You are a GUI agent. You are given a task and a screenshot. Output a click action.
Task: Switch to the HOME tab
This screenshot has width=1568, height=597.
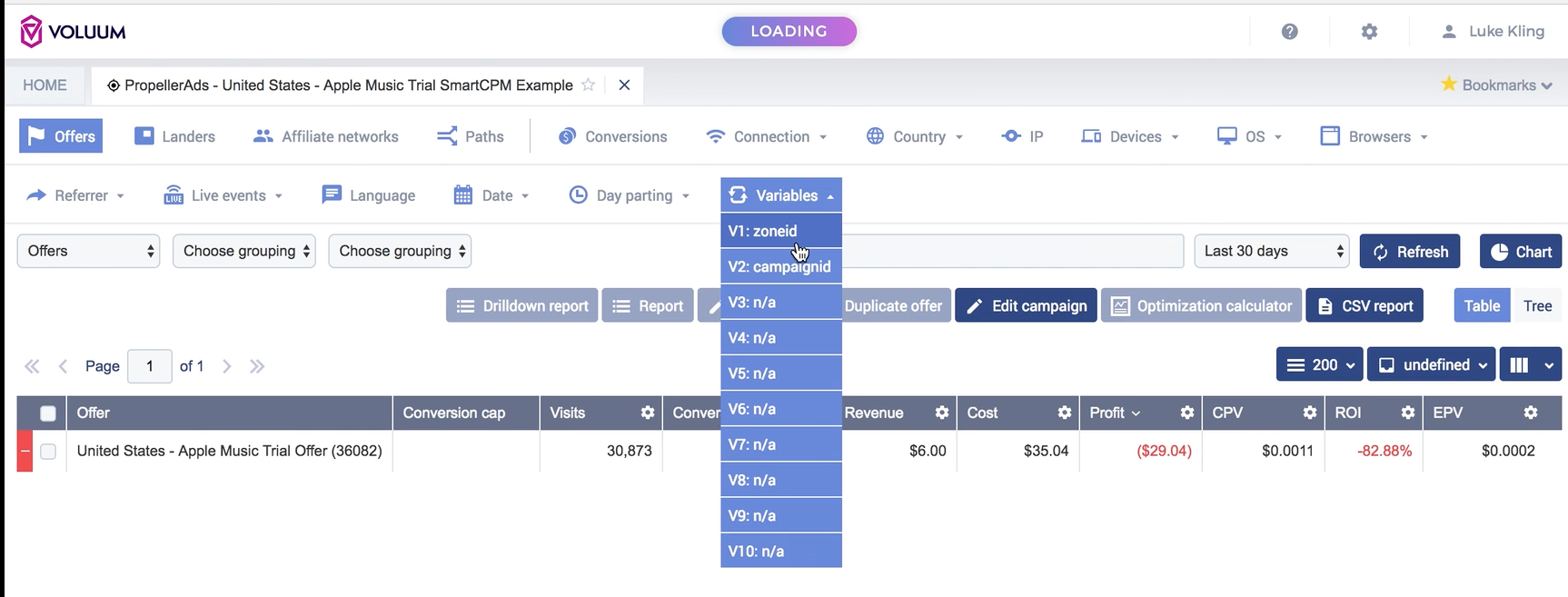(45, 85)
